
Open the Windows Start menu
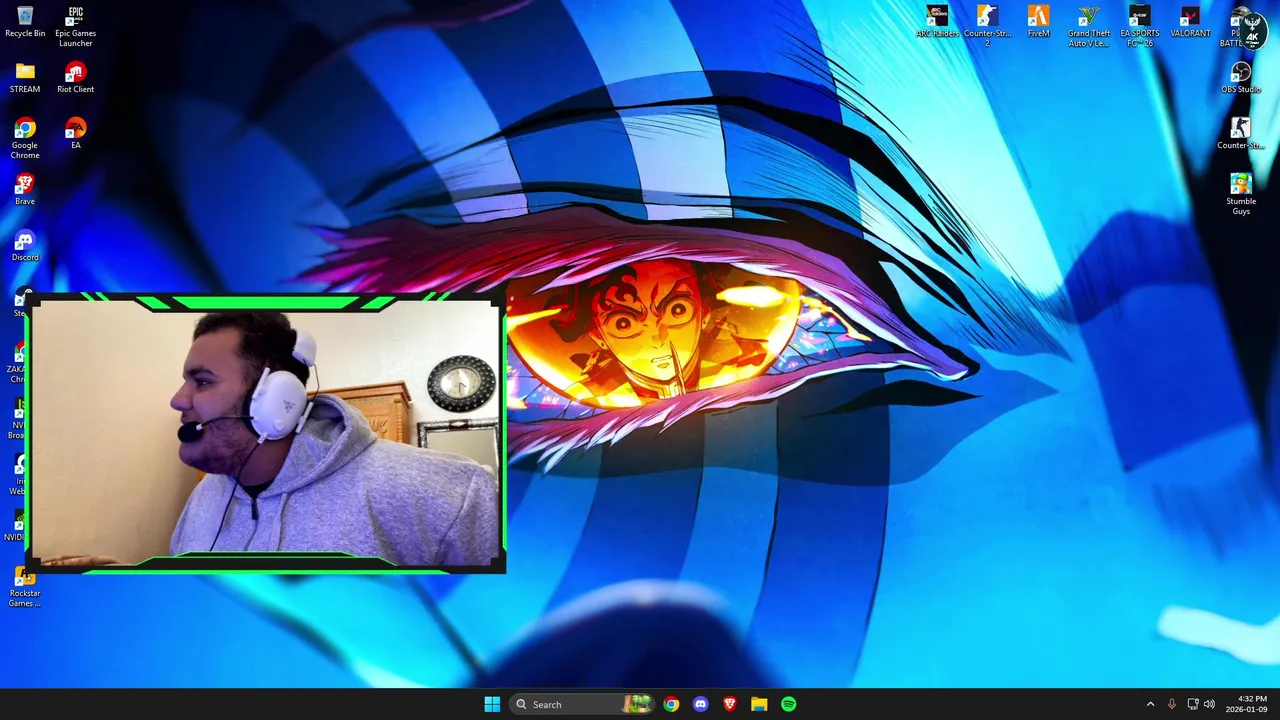coord(492,704)
